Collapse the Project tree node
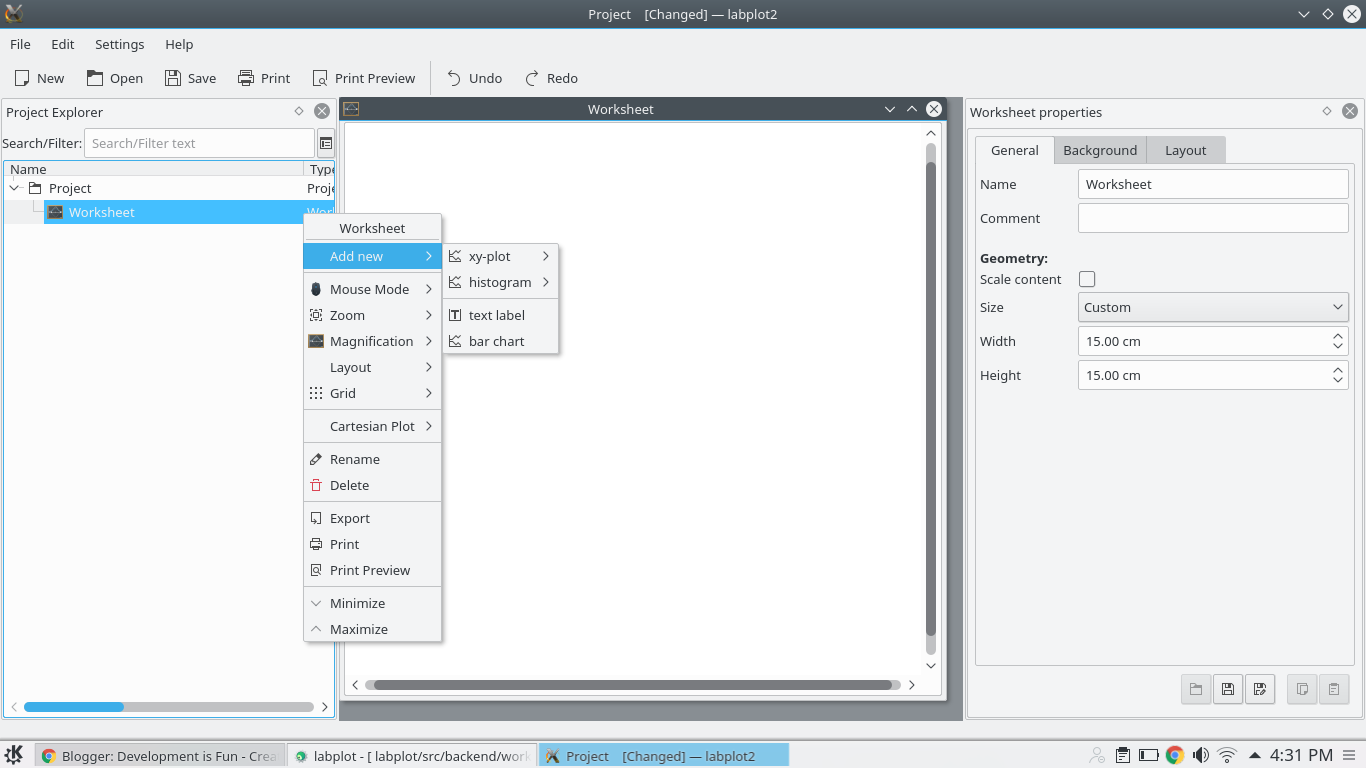This screenshot has width=1366, height=768. [14, 188]
